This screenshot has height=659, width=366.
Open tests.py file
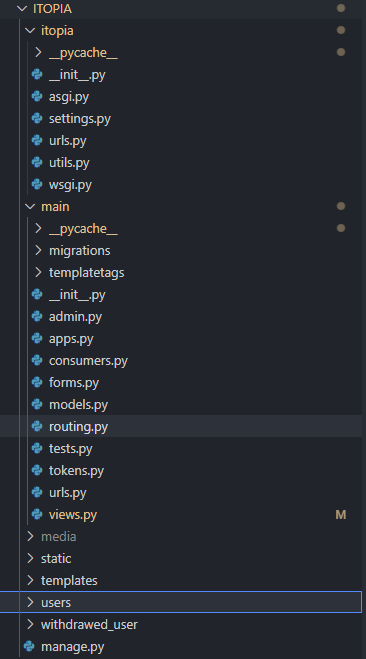(x=71, y=449)
